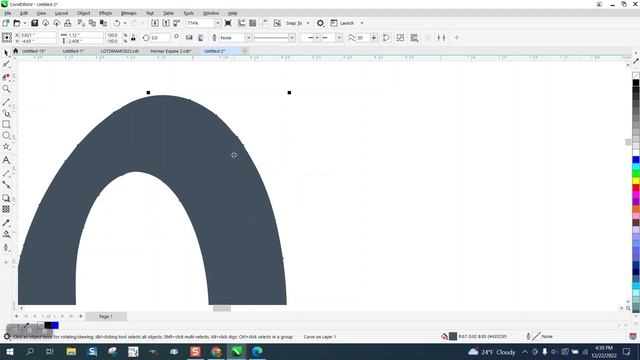The height and width of the screenshot is (360, 640).
Task: Click the Welcome home tab icon
Action: (x=16, y=51)
